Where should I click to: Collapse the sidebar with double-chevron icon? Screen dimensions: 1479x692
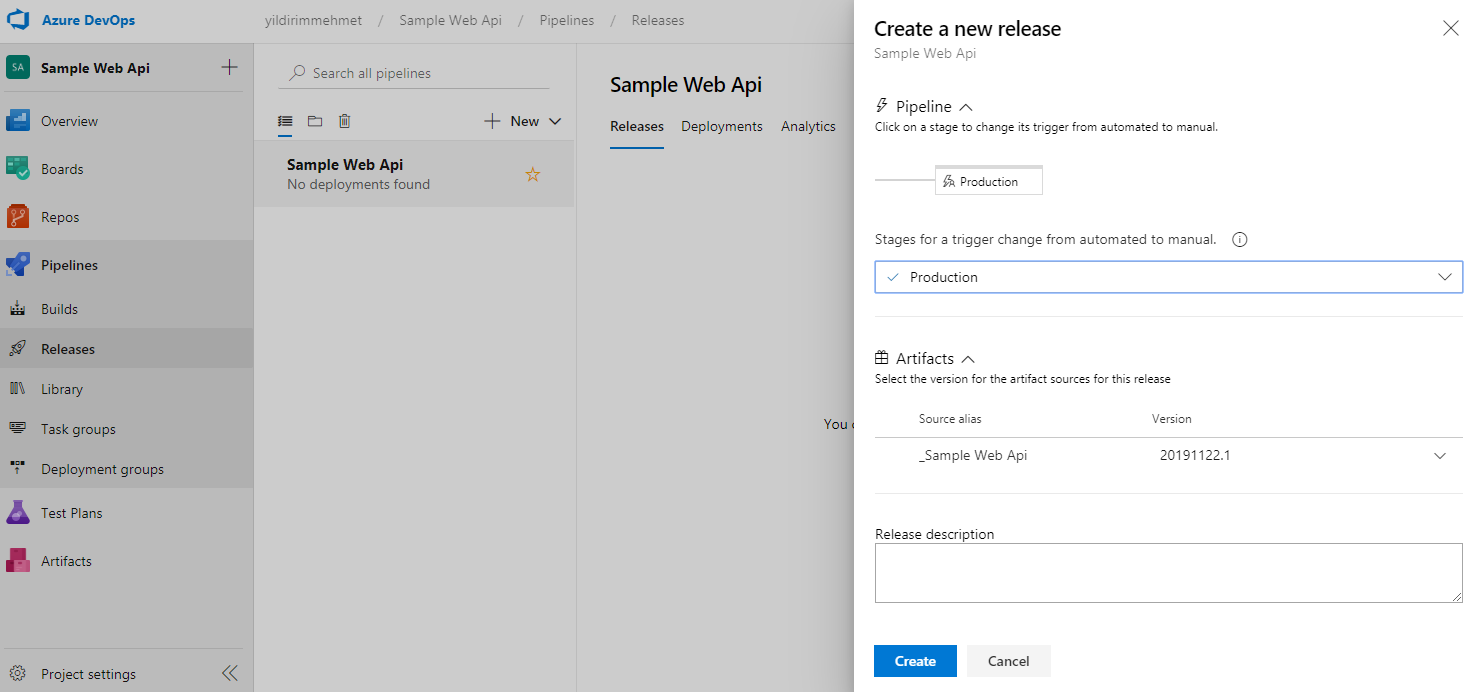click(x=230, y=673)
